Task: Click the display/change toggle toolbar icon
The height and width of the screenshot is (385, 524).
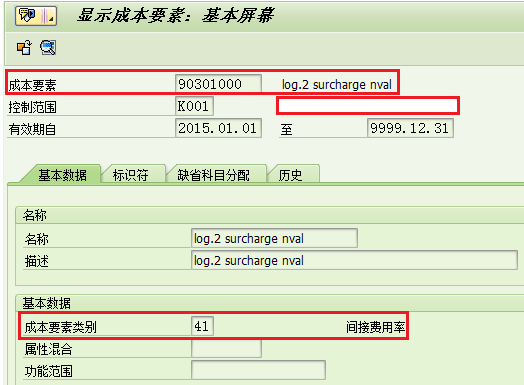Action: tap(24, 48)
